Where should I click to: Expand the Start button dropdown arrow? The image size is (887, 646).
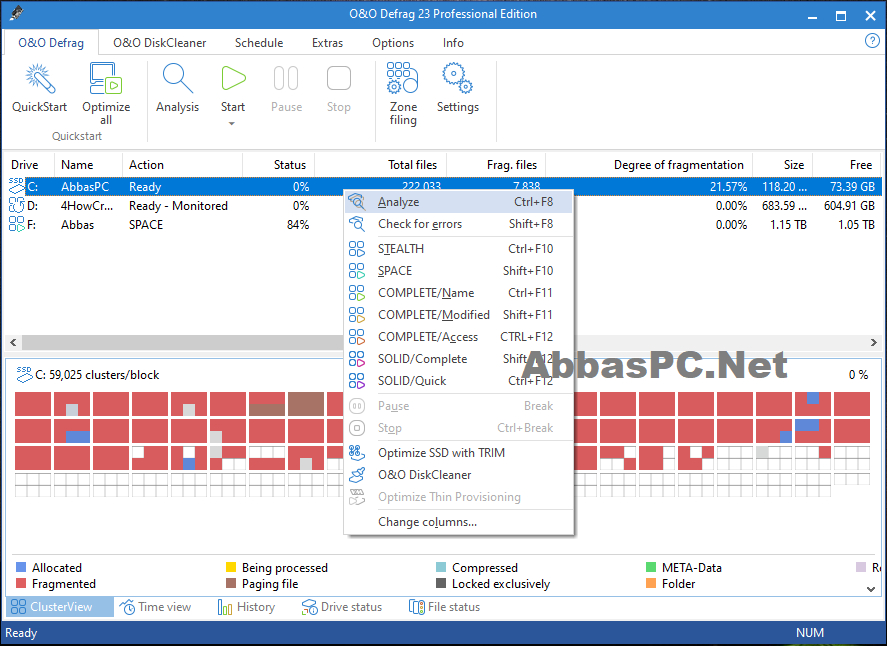(x=232, y=124)
